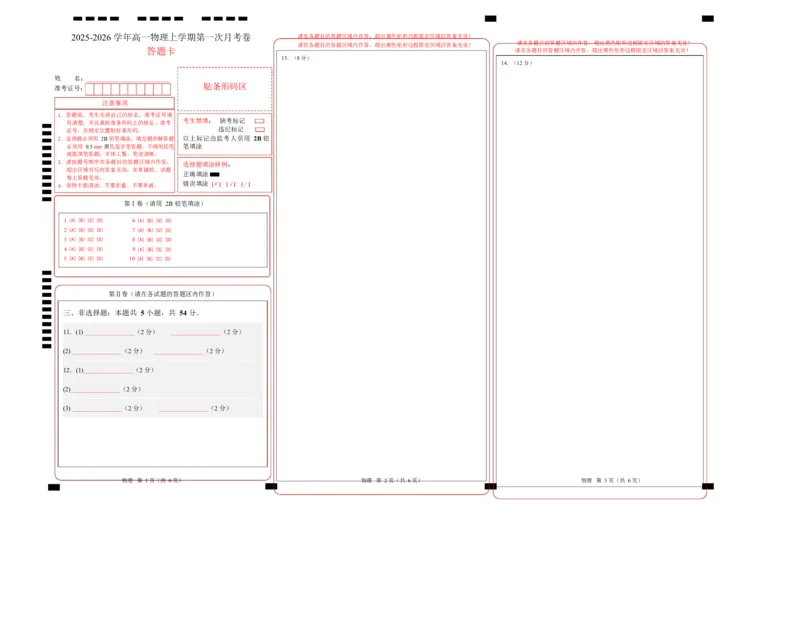Click bubble options for question 10

click(149, 258)
